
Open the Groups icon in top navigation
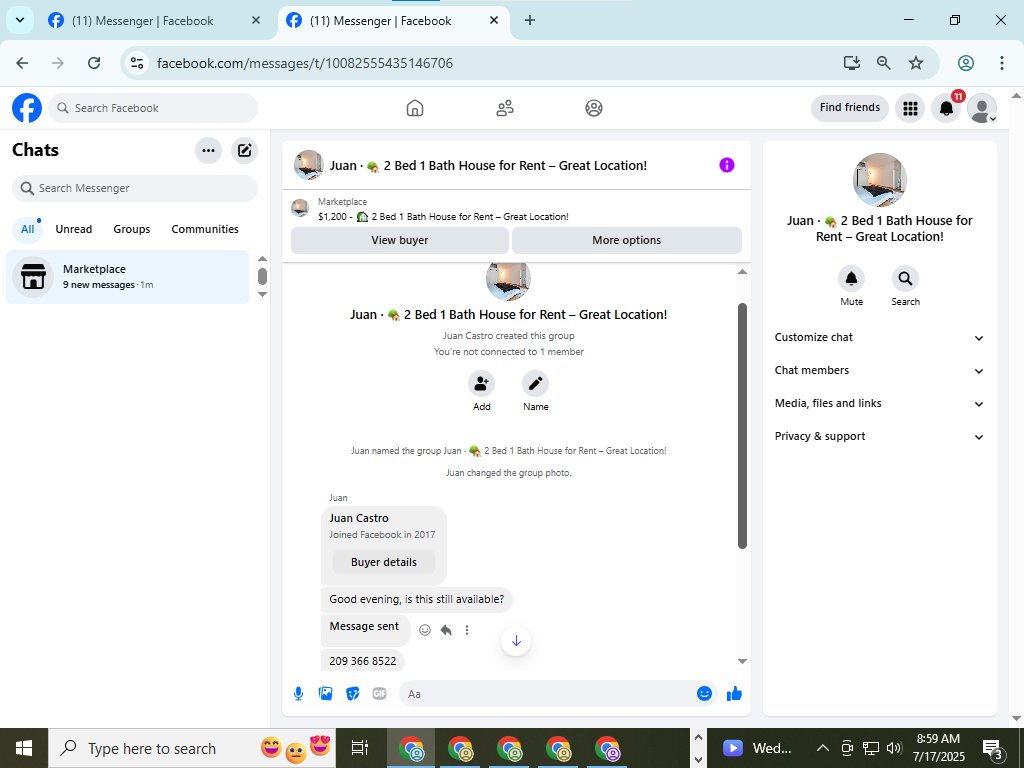click(x=594, y=108)
